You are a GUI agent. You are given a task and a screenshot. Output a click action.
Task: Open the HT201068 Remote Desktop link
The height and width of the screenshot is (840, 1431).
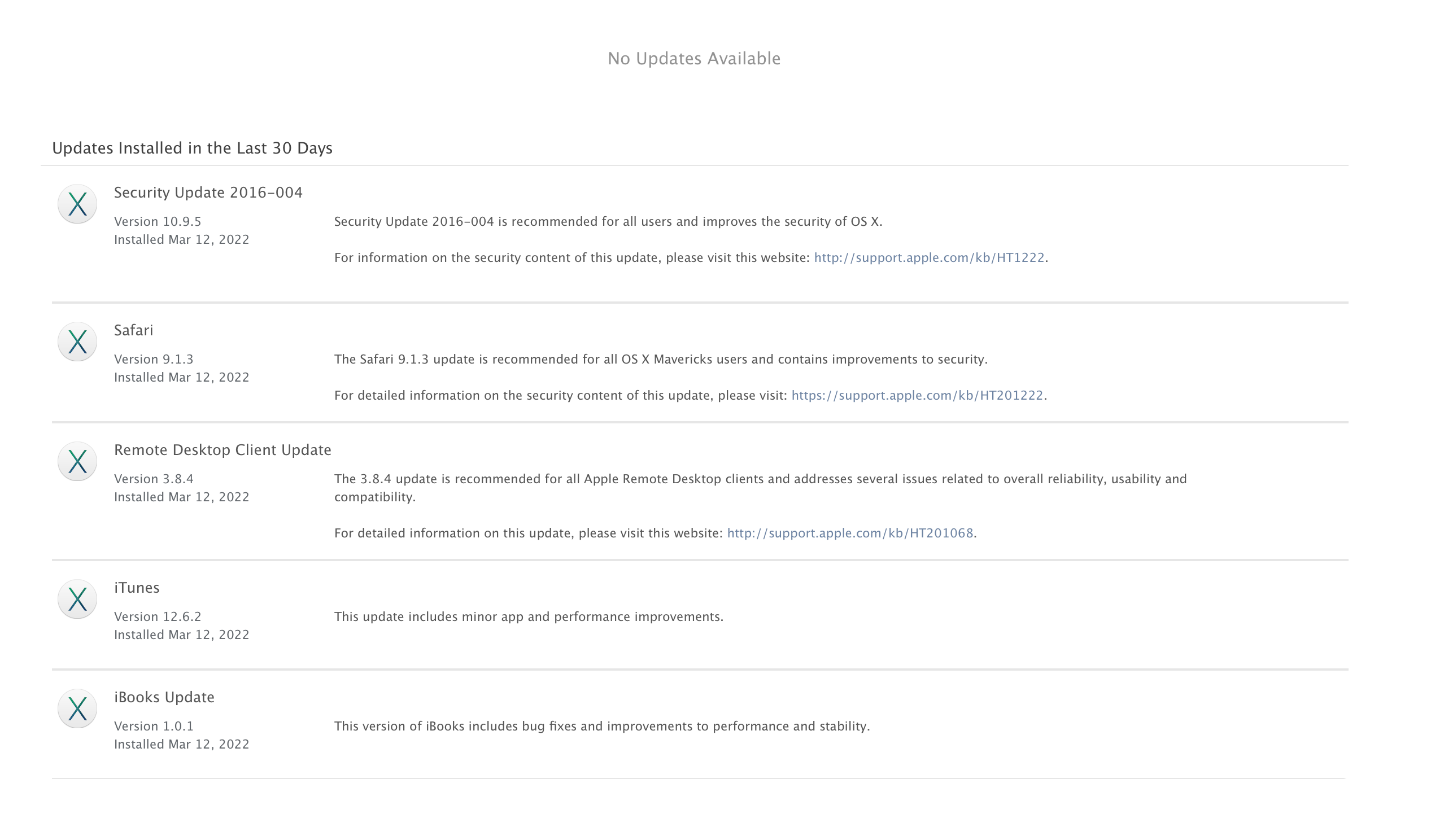point(850,534)
